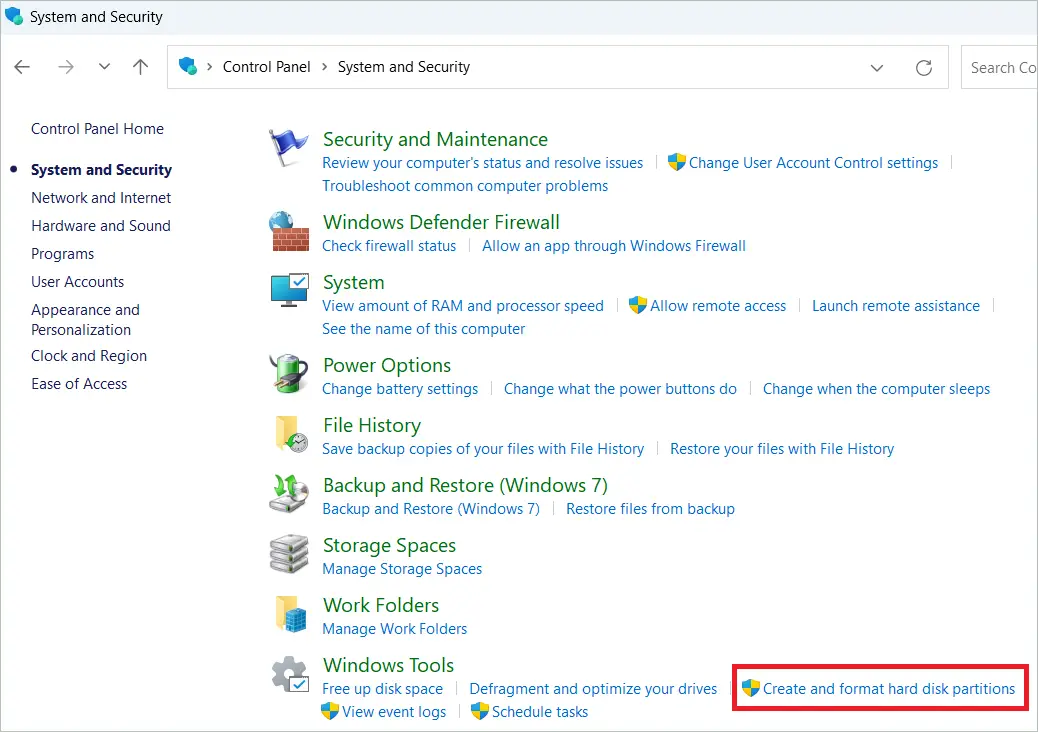This screenshot has height=732, width=1038.
Task: Click the shield icon in address bar
Action: coord(188,66)
